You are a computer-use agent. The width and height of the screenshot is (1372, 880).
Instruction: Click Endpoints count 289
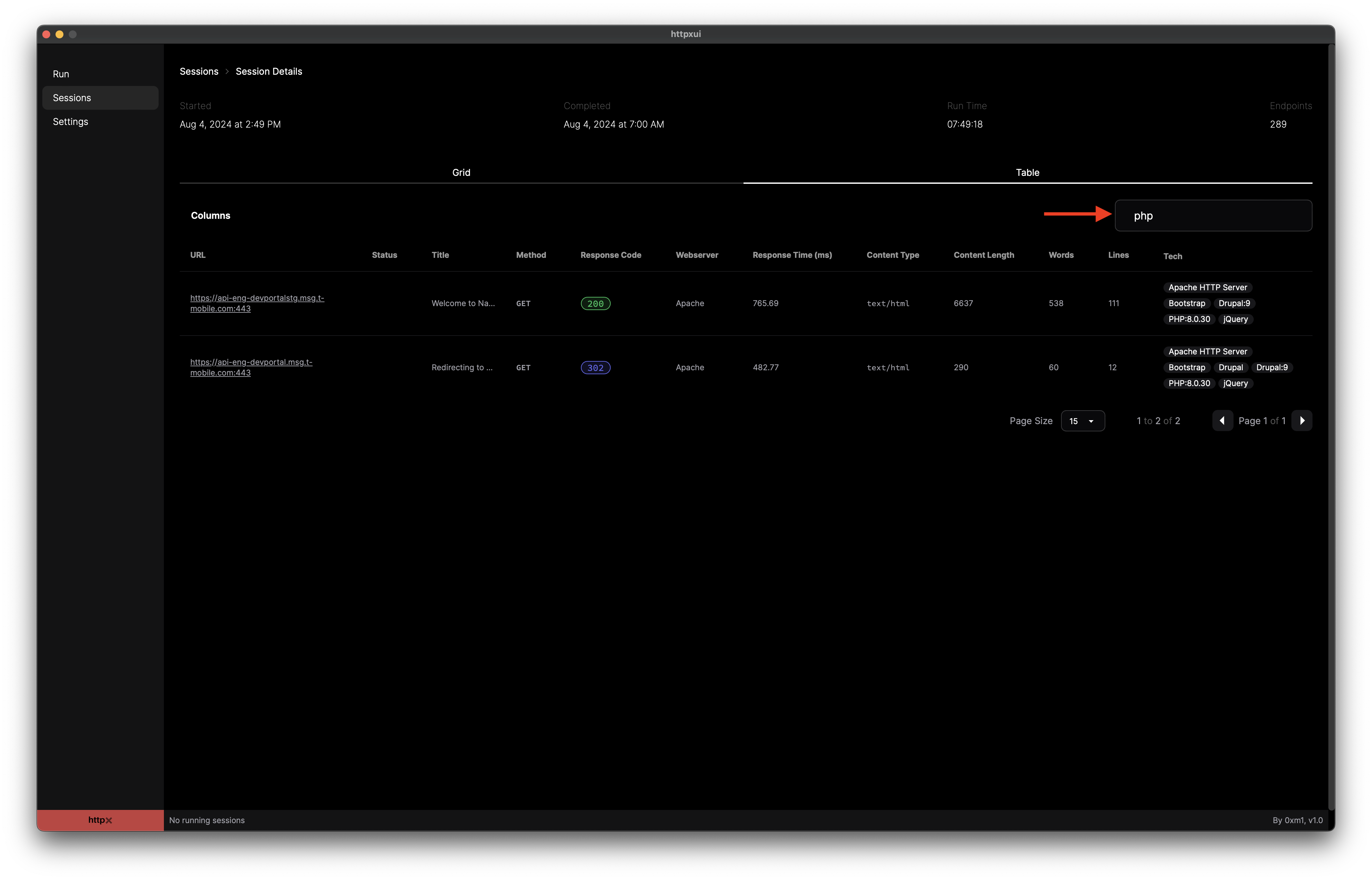tap(1278, 124)
